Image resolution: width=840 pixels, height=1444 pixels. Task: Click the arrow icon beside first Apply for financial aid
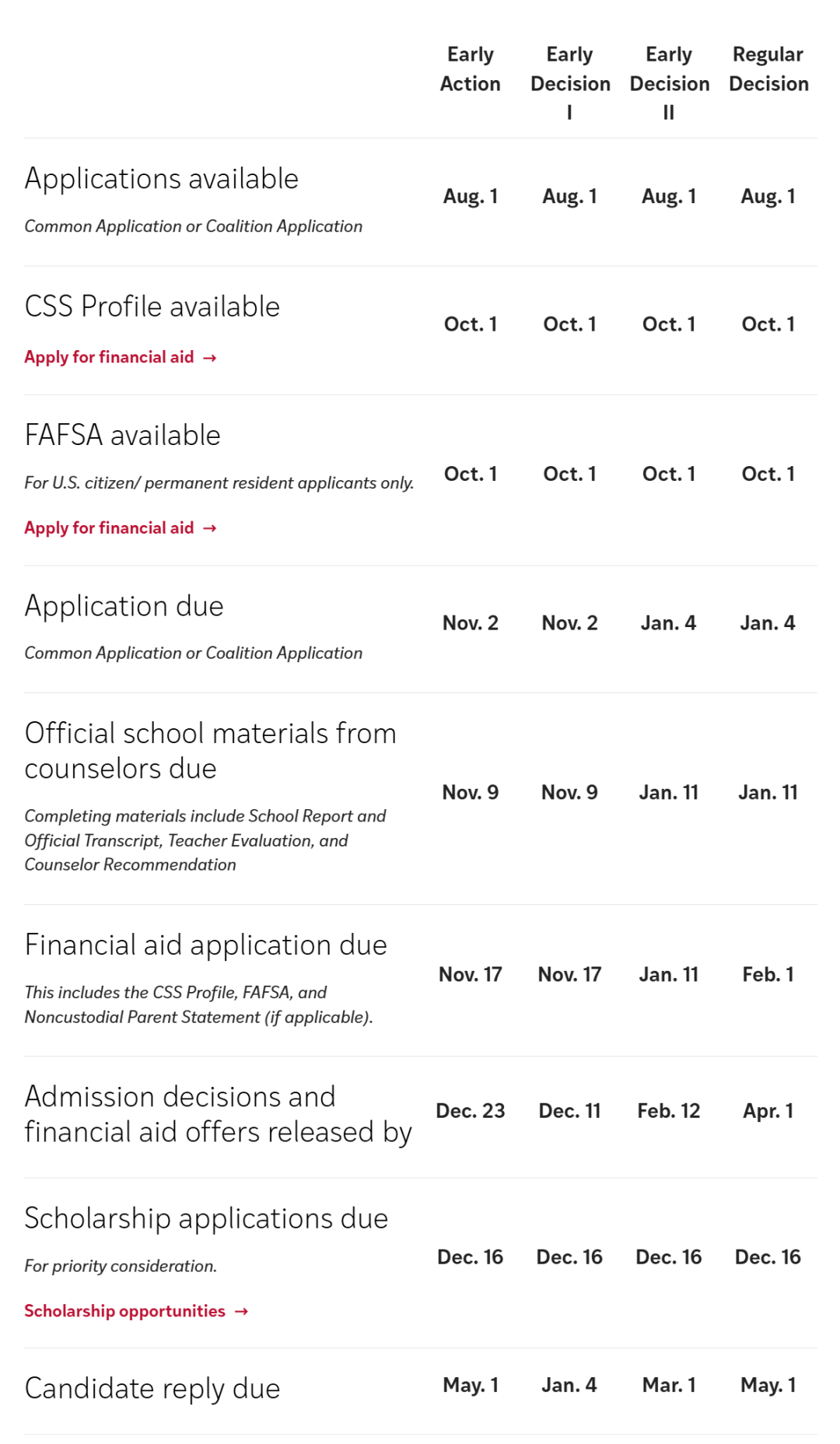click(209, 357)
